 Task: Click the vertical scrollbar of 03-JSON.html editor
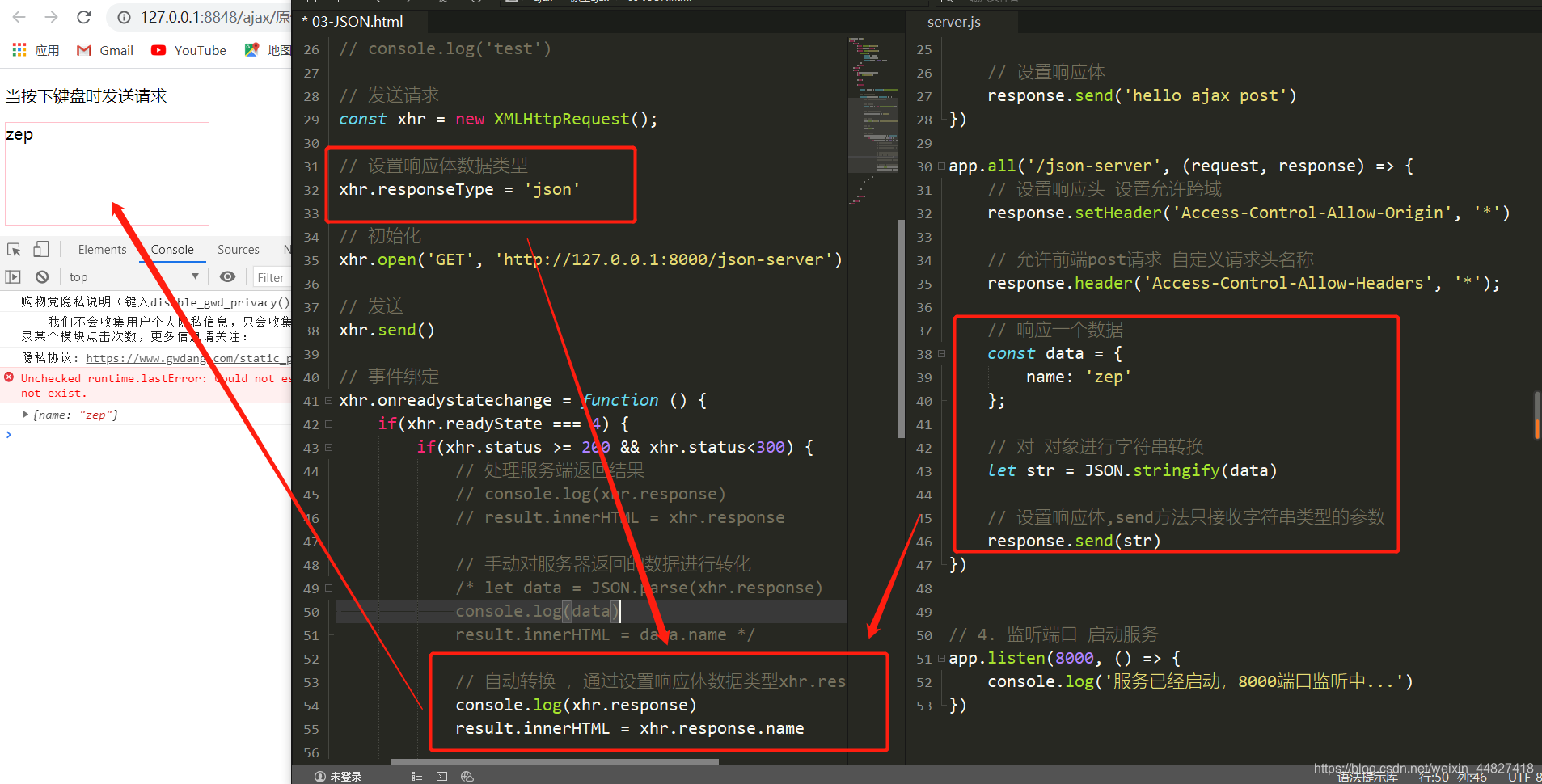[x=902, y=328]
